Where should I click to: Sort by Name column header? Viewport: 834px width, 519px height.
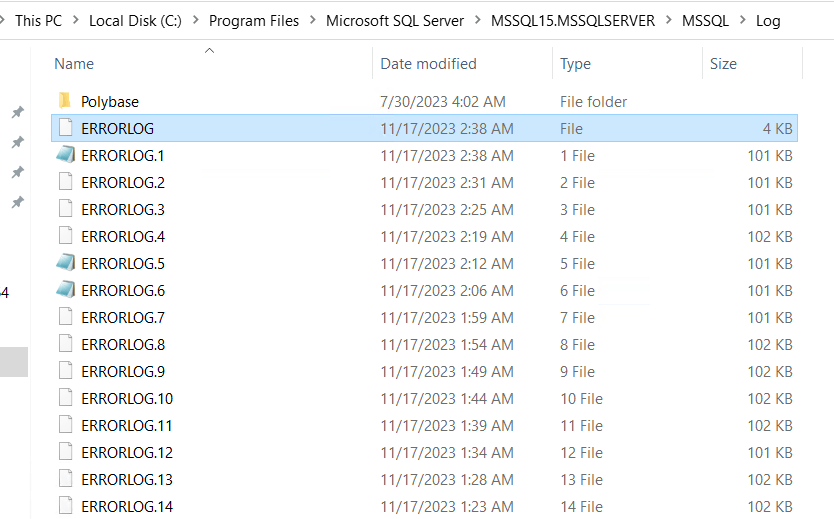coord(74,64)
